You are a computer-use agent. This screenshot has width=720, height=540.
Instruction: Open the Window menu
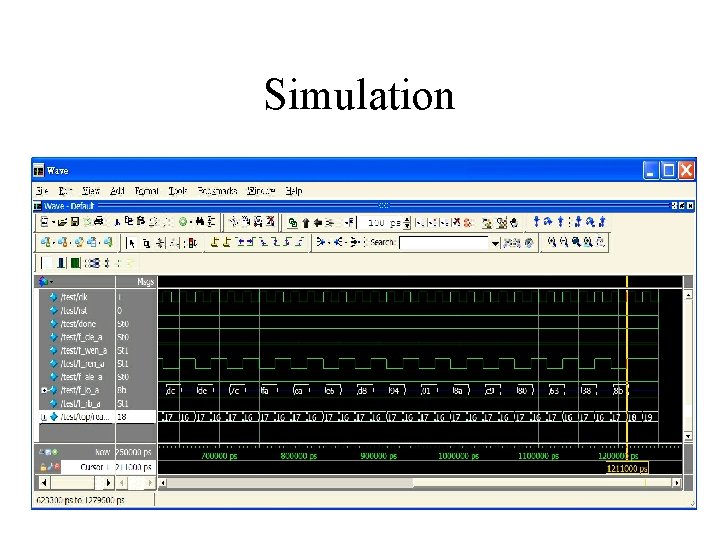[261, 191]
